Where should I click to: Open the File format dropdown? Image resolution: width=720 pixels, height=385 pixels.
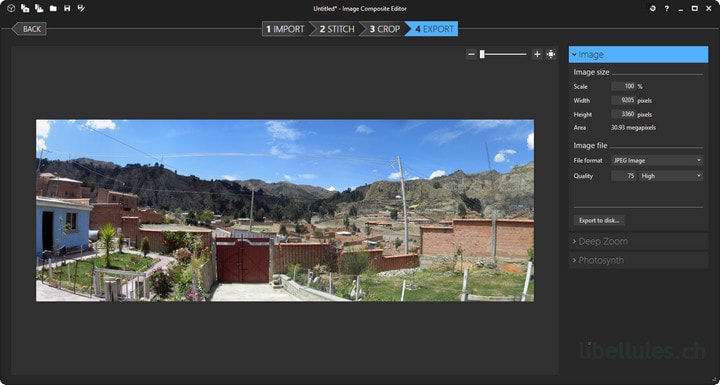[657, 160]
